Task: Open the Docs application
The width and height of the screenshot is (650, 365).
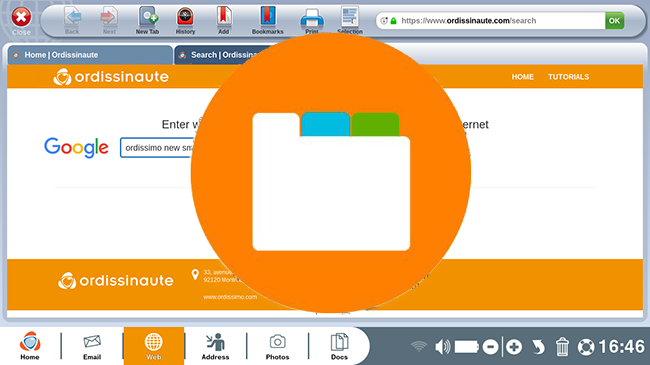Action: pyautogui.click(x=339, y=346)
